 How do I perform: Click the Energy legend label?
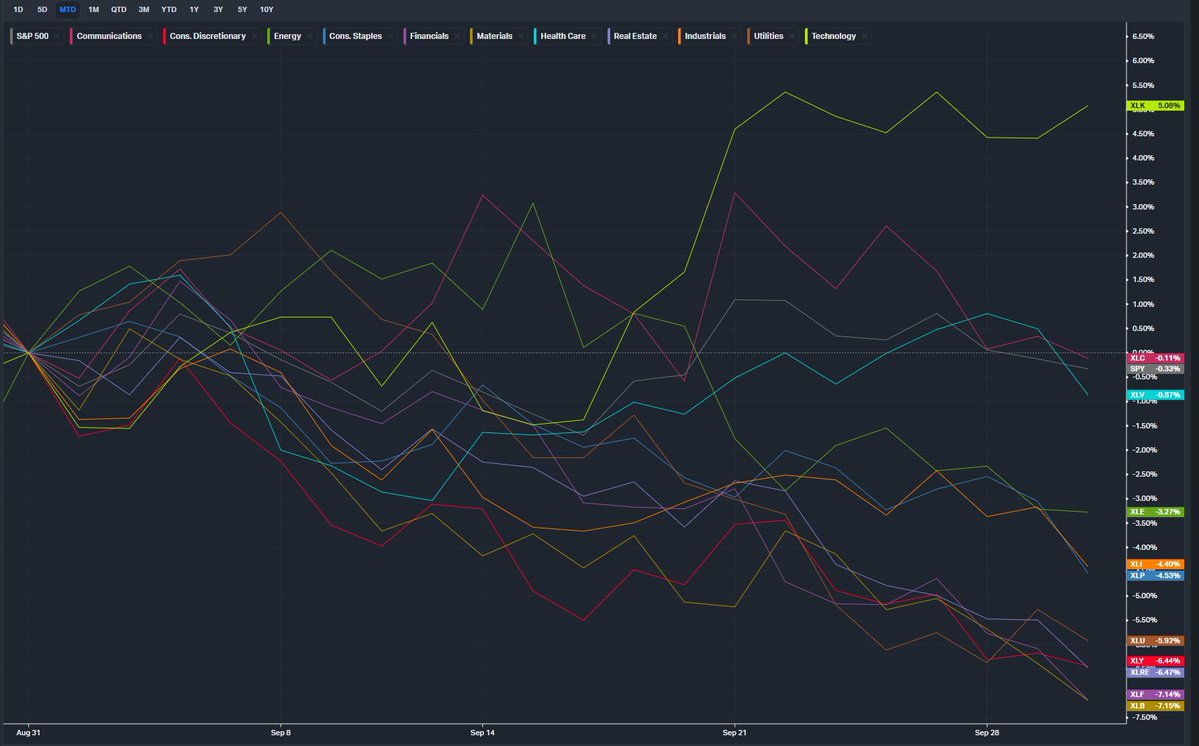288,36
